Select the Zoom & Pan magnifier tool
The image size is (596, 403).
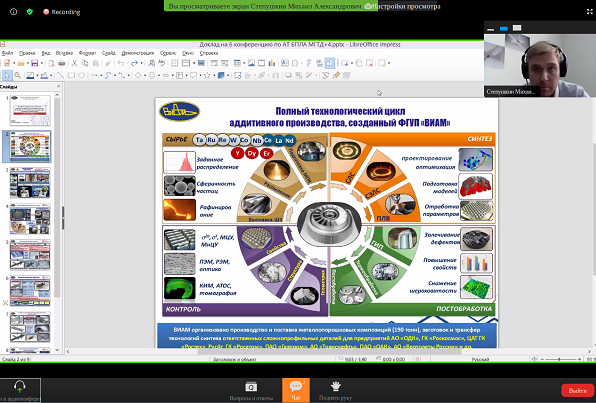(17, 76)
